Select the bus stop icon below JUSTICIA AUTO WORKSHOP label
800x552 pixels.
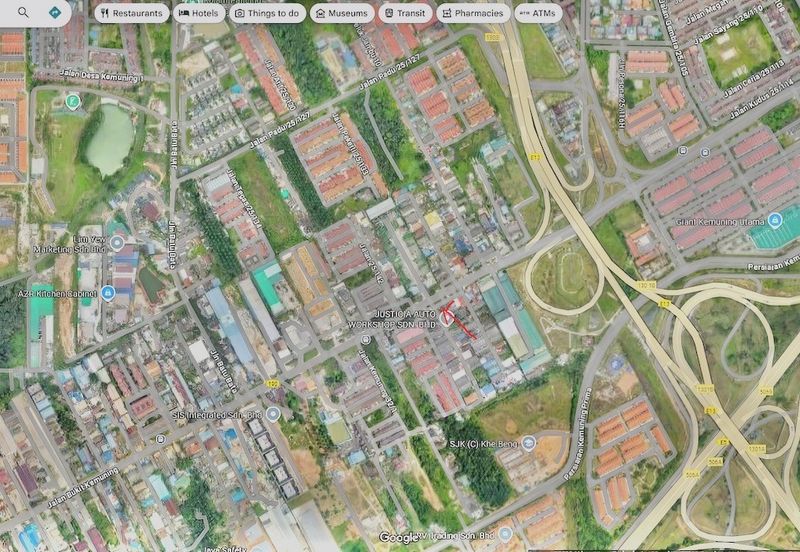365,339
